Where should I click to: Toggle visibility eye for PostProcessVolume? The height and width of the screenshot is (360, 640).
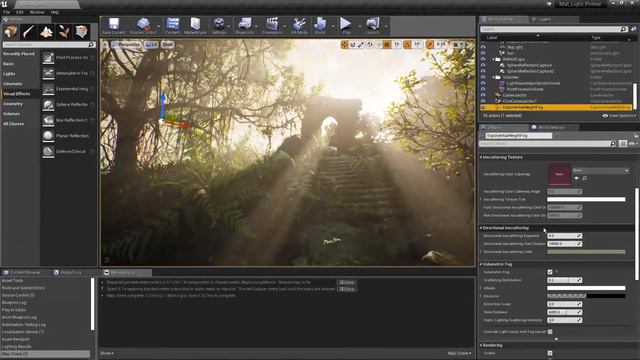point(483,89)
